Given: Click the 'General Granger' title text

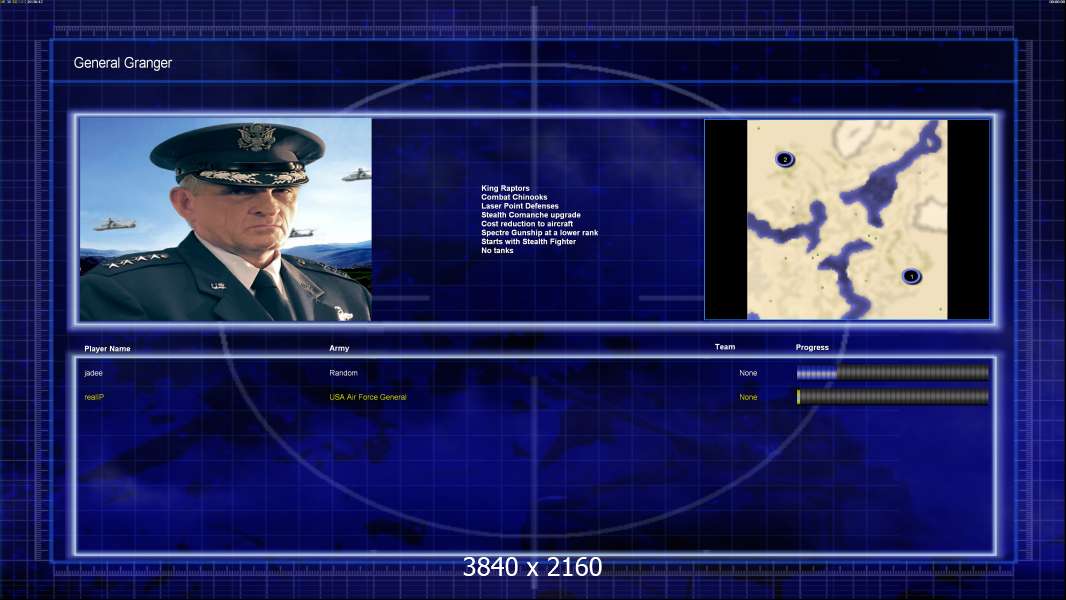Looking at the screenshot, I should [122, 63].
